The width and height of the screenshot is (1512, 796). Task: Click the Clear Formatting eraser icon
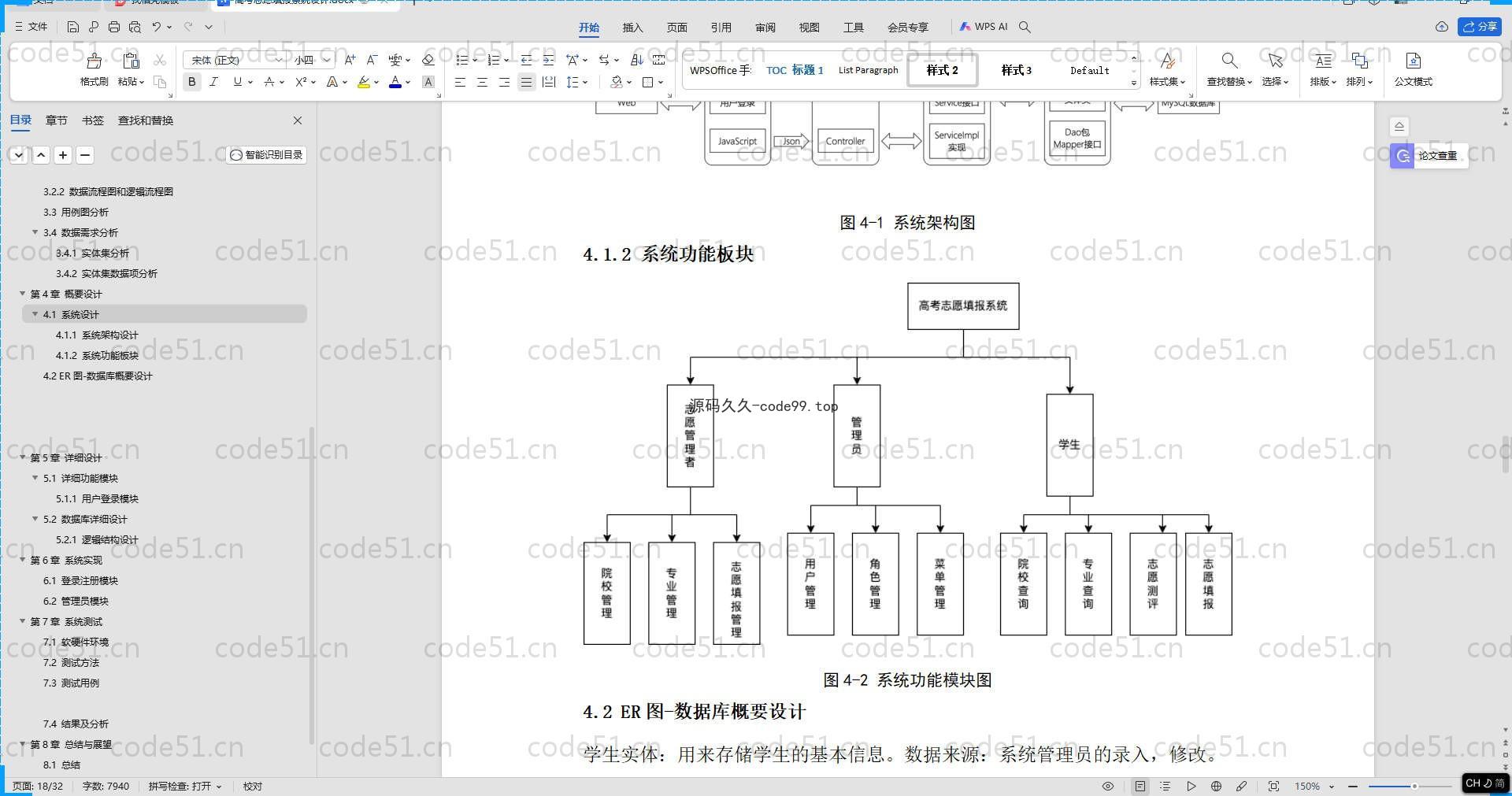point(428,60)
